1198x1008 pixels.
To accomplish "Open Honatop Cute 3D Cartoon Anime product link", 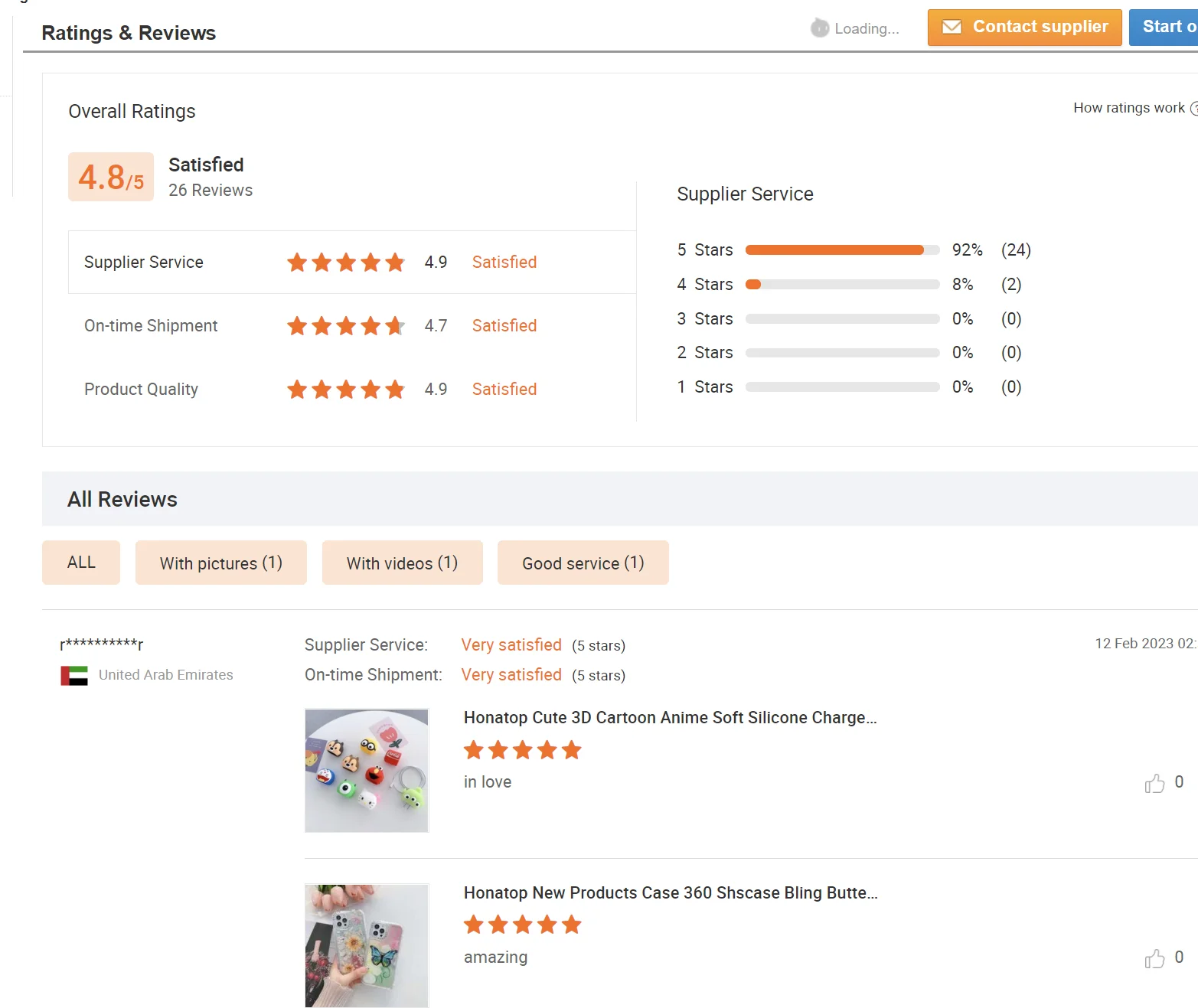I will 671,718.
